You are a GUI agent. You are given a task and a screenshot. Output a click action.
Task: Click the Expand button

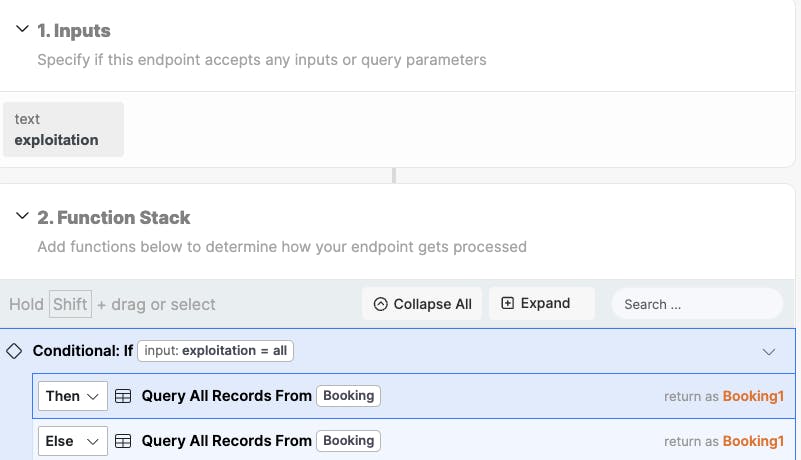[542, 304]
